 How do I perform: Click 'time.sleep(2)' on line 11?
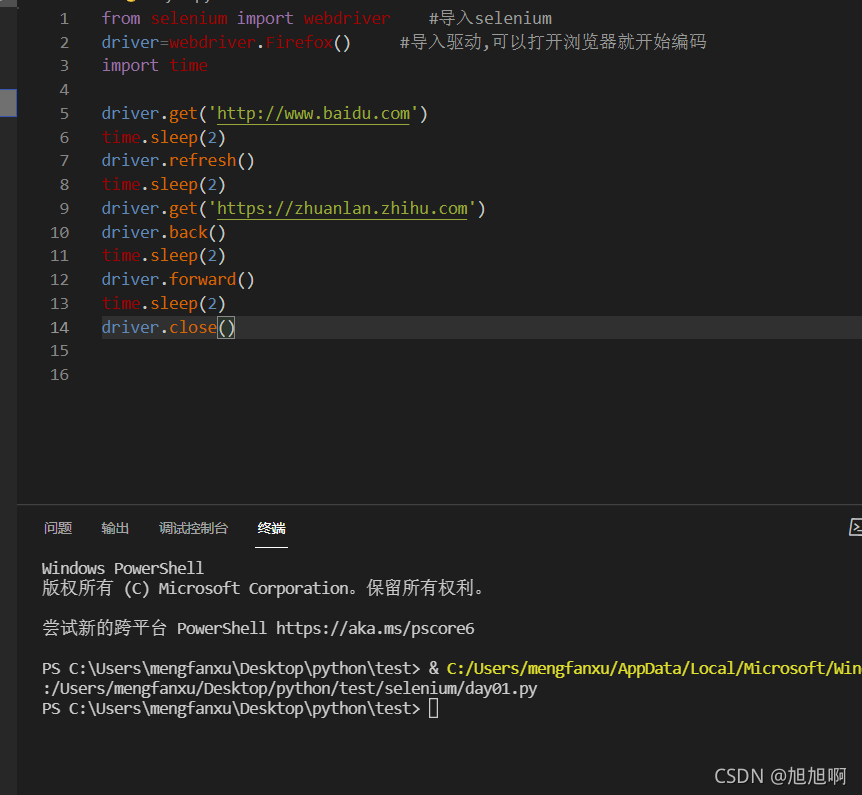[164, 256]
